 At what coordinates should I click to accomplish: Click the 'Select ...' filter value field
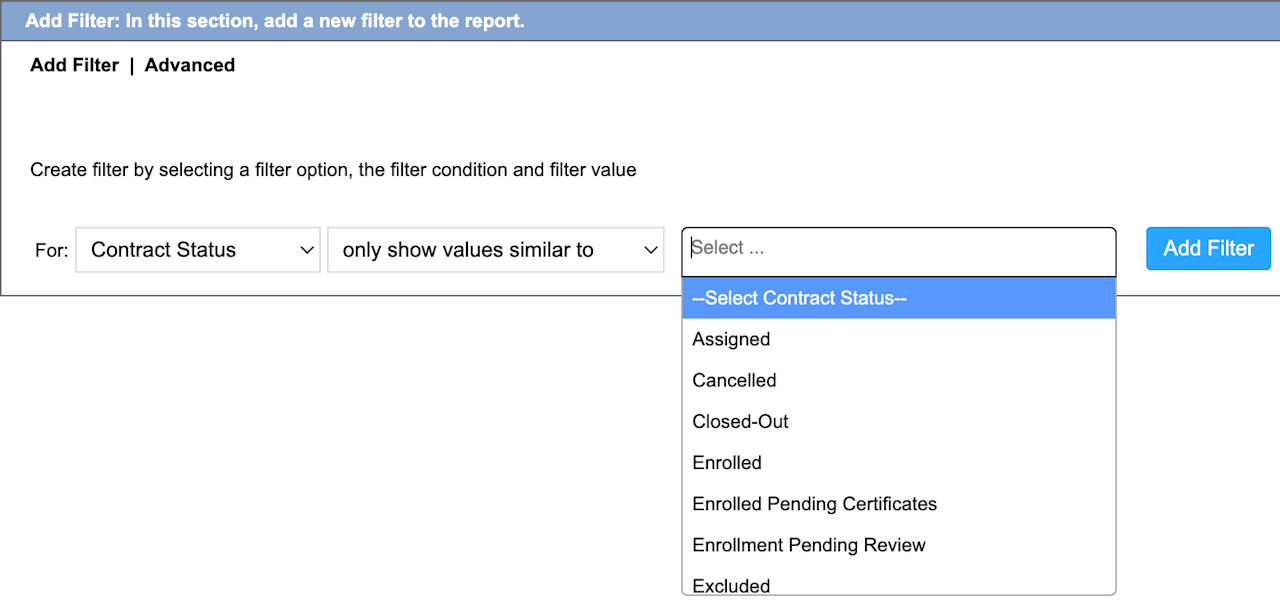click(898, 250)
